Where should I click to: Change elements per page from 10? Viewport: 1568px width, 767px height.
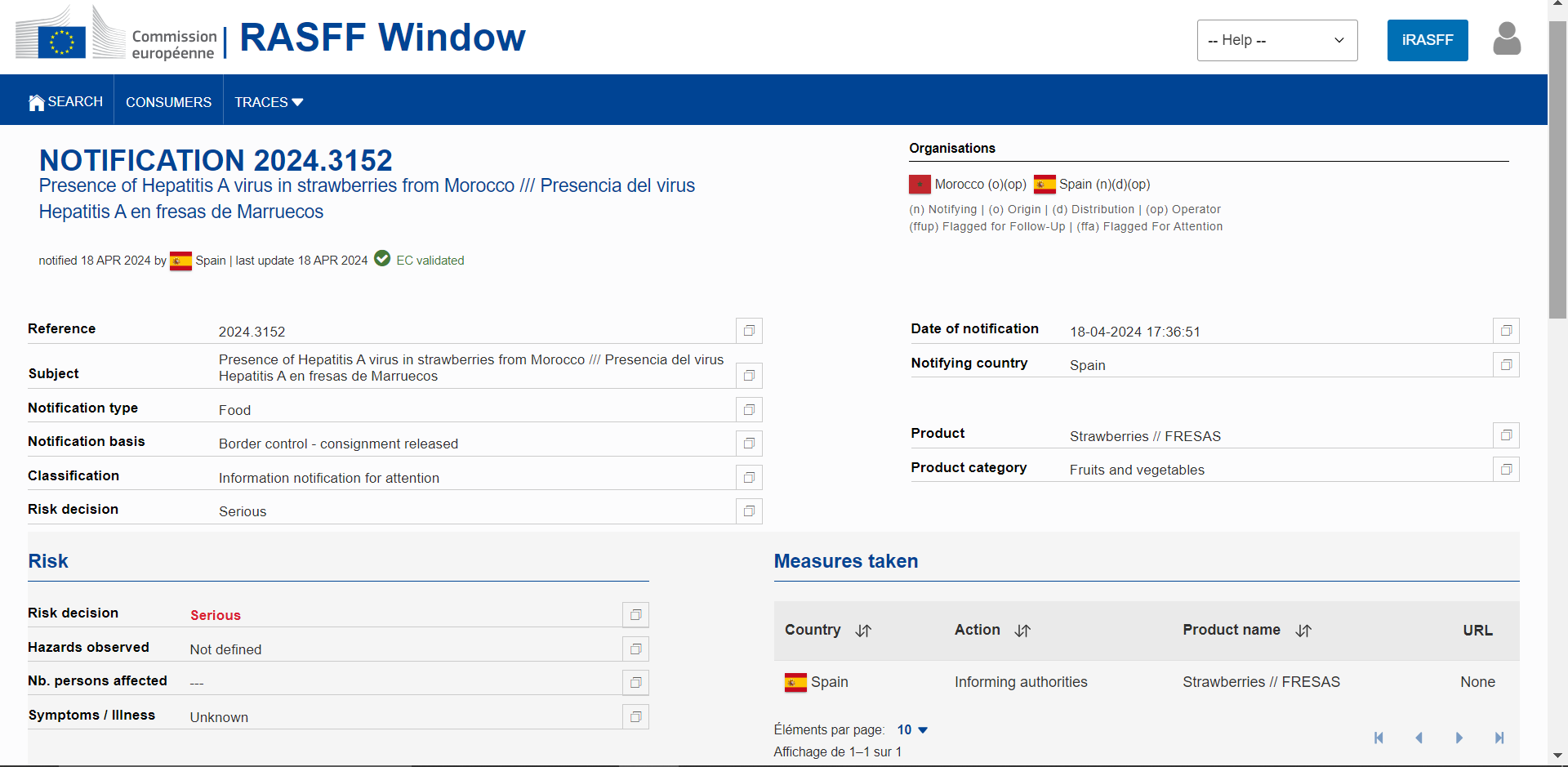pyautogui.click(x=912, y=729)
